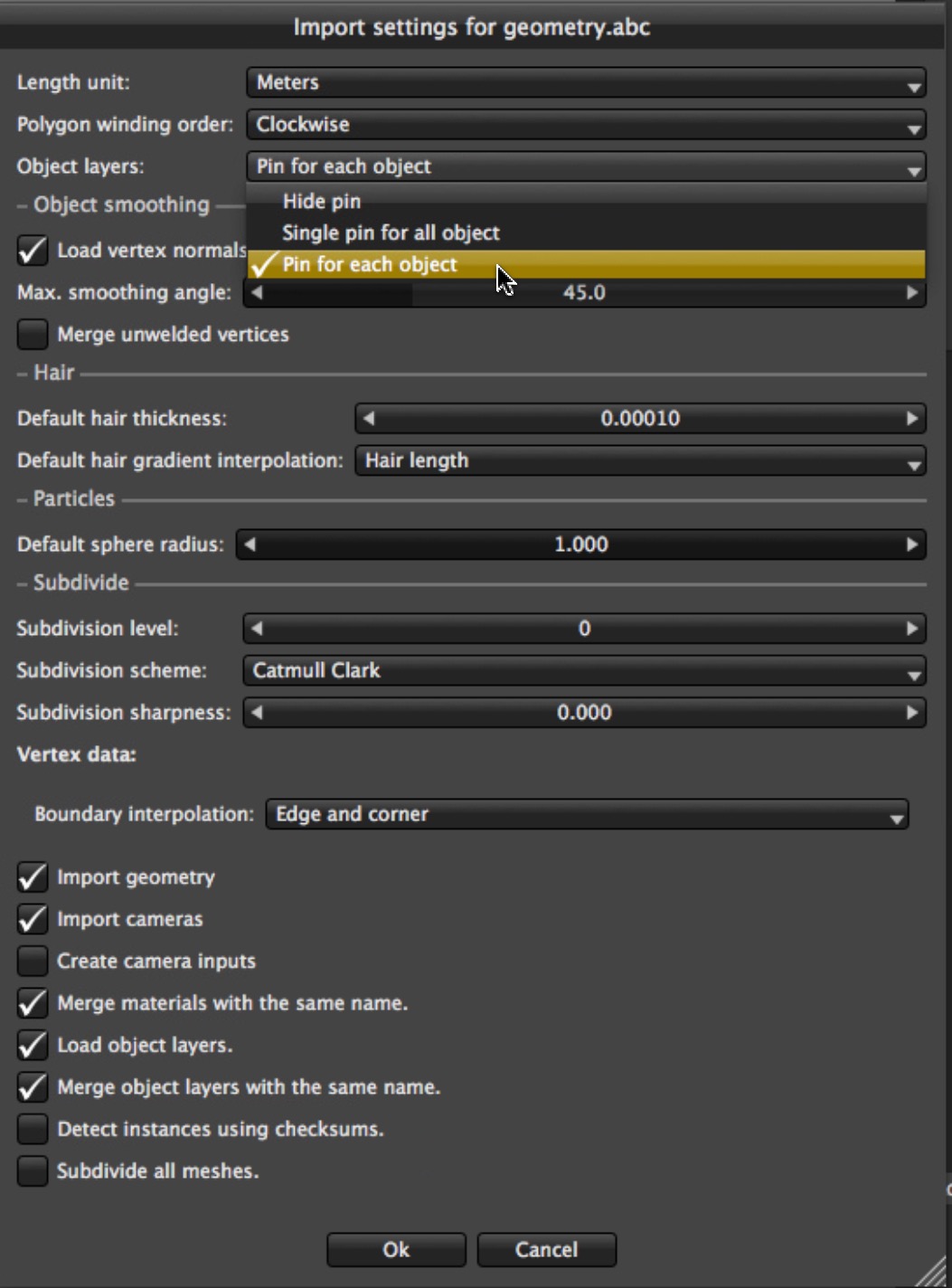The width and height of the screenshot is (952, 1288).
Task: Click the Default hair thickness value field
Action: (640, 419)
